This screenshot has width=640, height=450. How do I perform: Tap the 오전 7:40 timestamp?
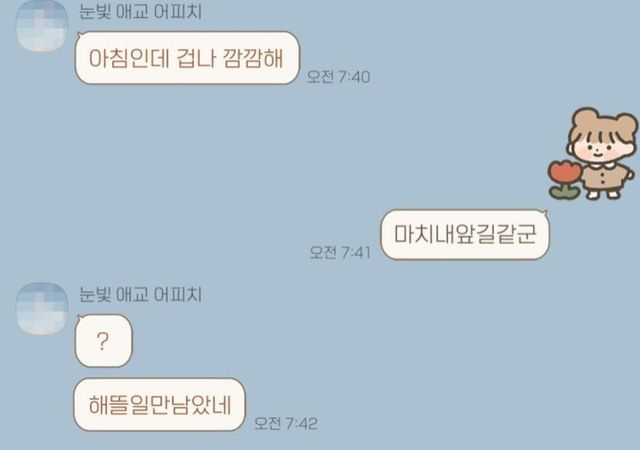[338, 77]
